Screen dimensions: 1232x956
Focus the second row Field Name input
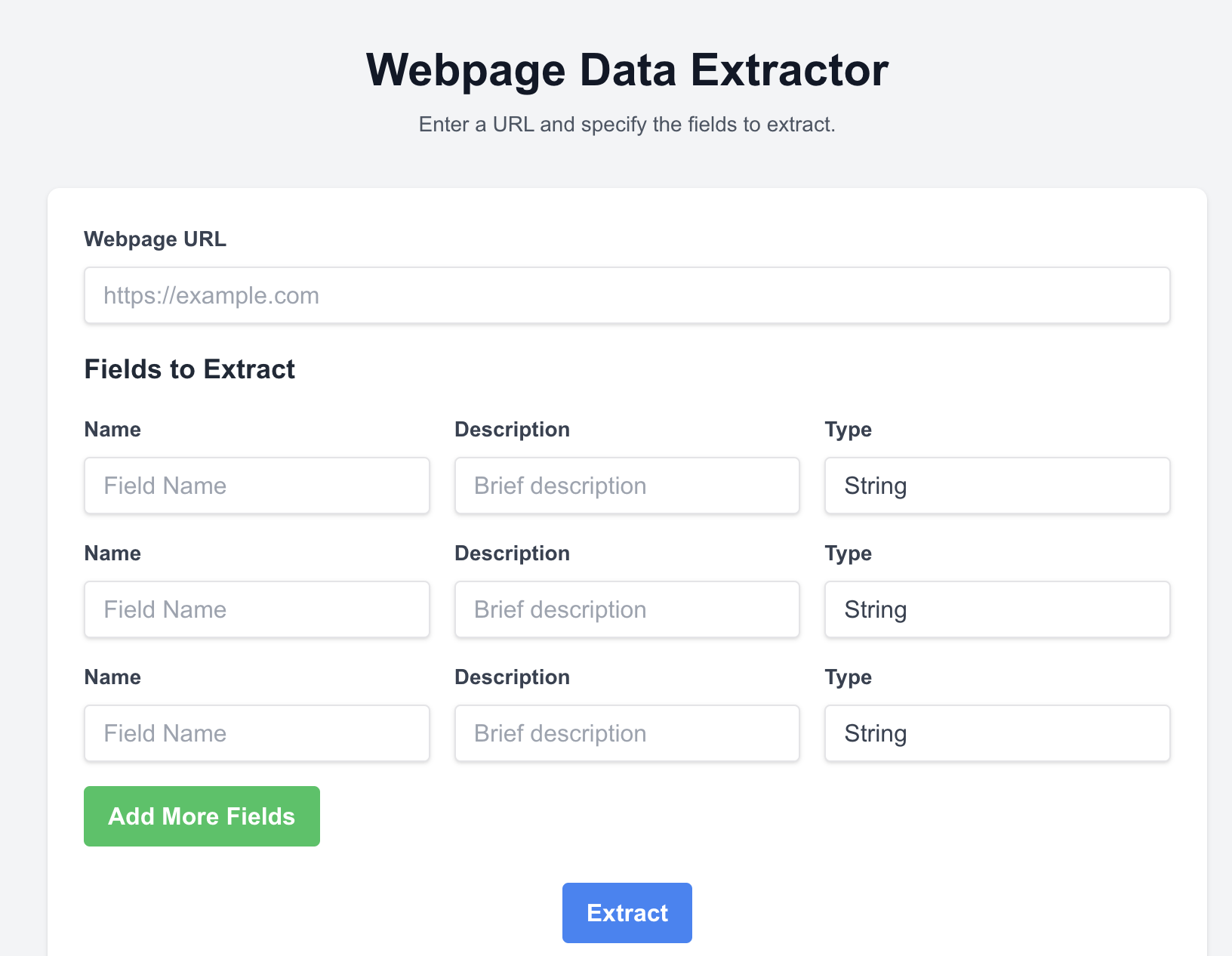(x=257, y=609)
